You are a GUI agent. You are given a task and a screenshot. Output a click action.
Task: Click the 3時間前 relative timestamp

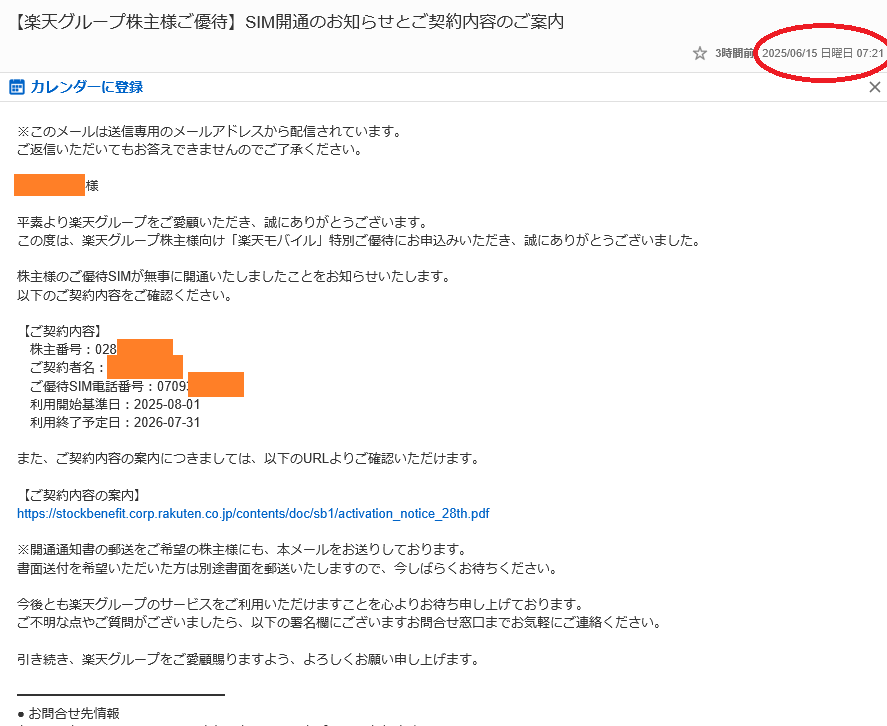point(735,53)
